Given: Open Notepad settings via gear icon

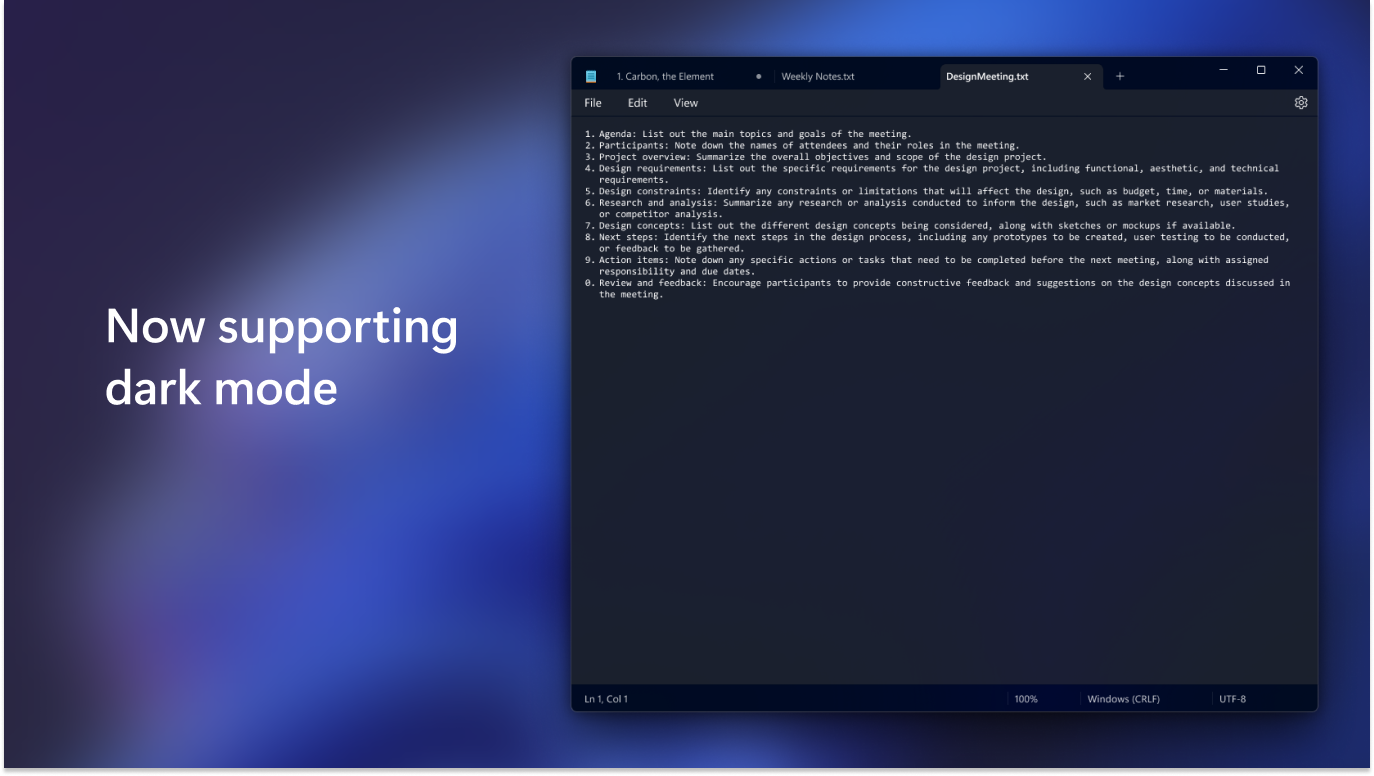Looking at the screenshot, I should pos(1300,102).
